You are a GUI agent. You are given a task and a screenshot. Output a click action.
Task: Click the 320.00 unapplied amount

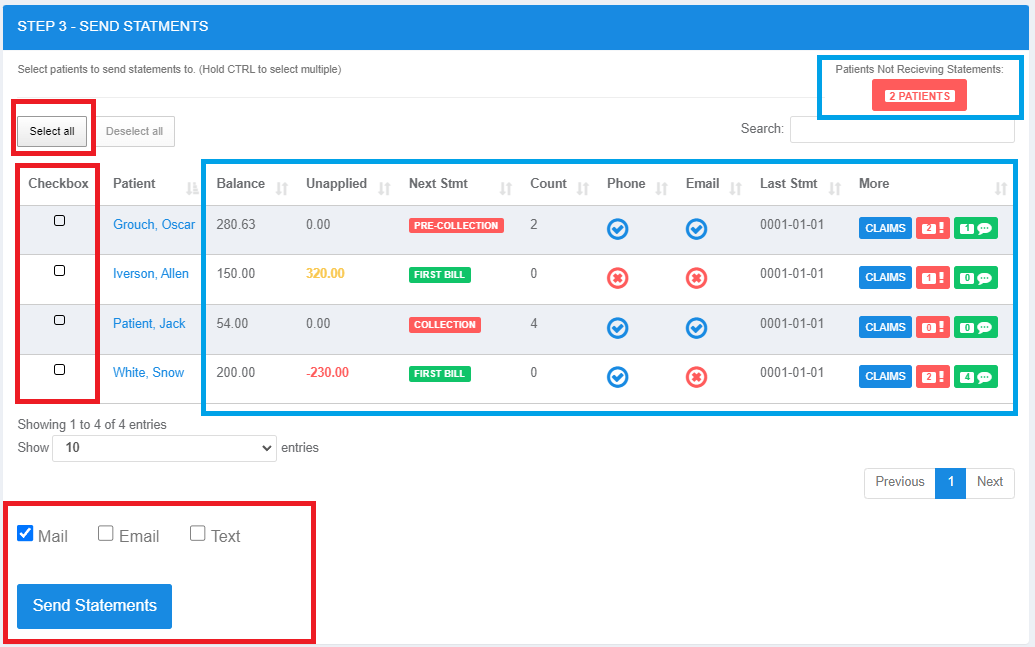(325, 273)
